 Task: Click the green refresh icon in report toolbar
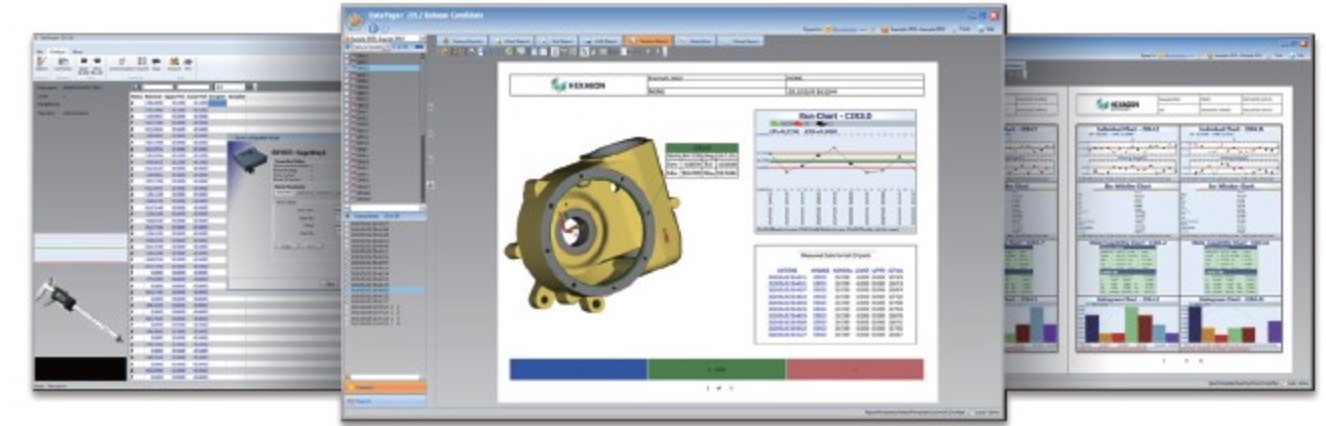click(508, 52)
